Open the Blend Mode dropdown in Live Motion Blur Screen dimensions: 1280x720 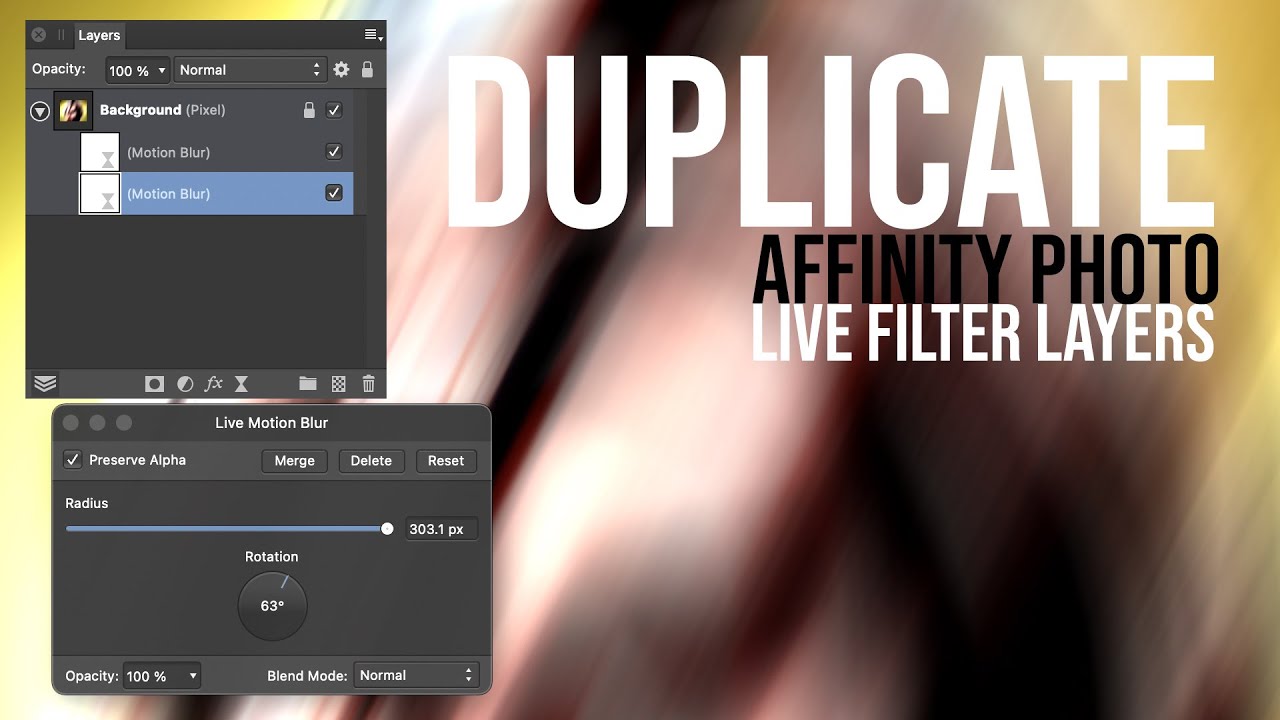coord(417,676)
